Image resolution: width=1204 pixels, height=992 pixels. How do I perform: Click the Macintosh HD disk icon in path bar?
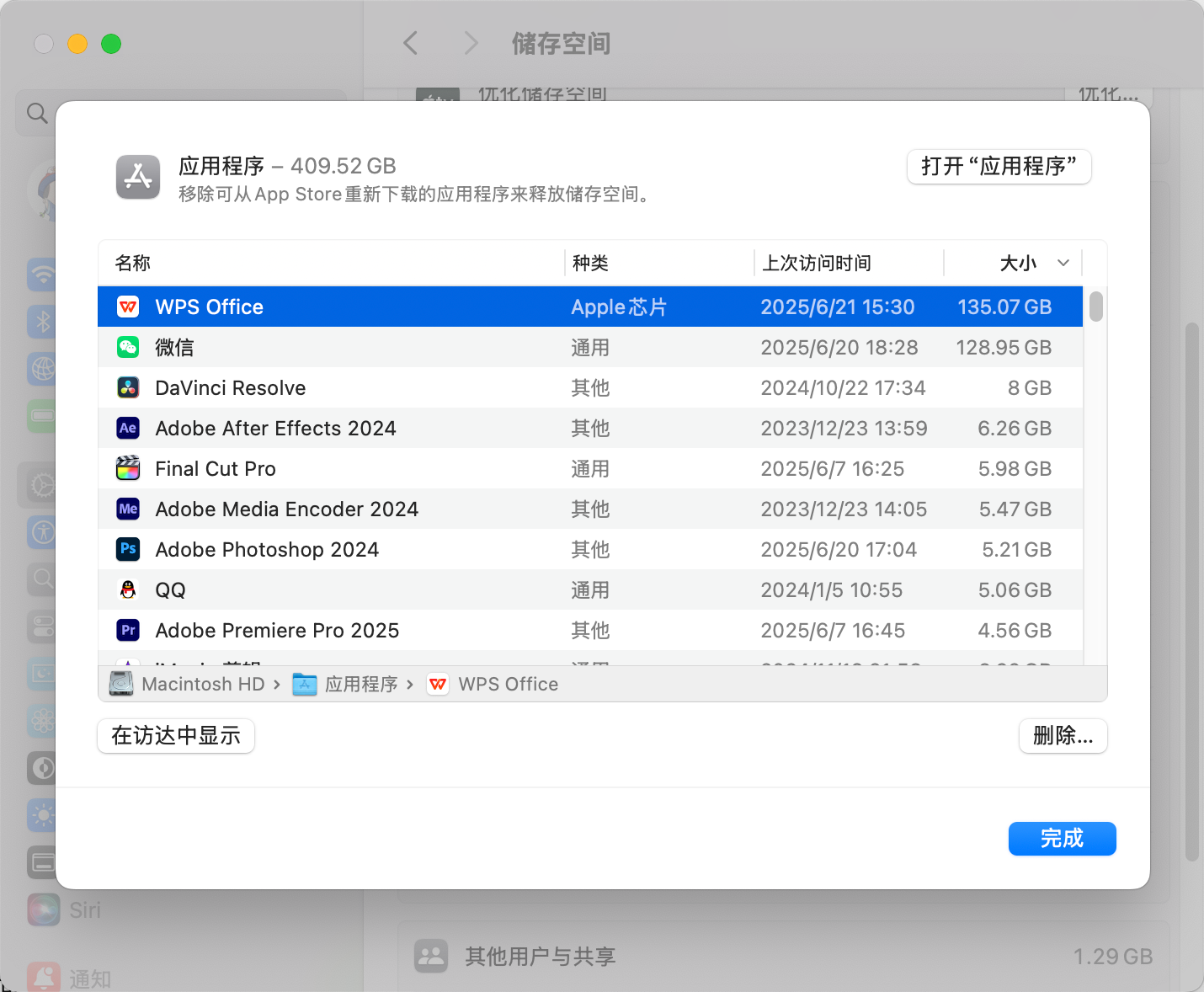point(121,684)
